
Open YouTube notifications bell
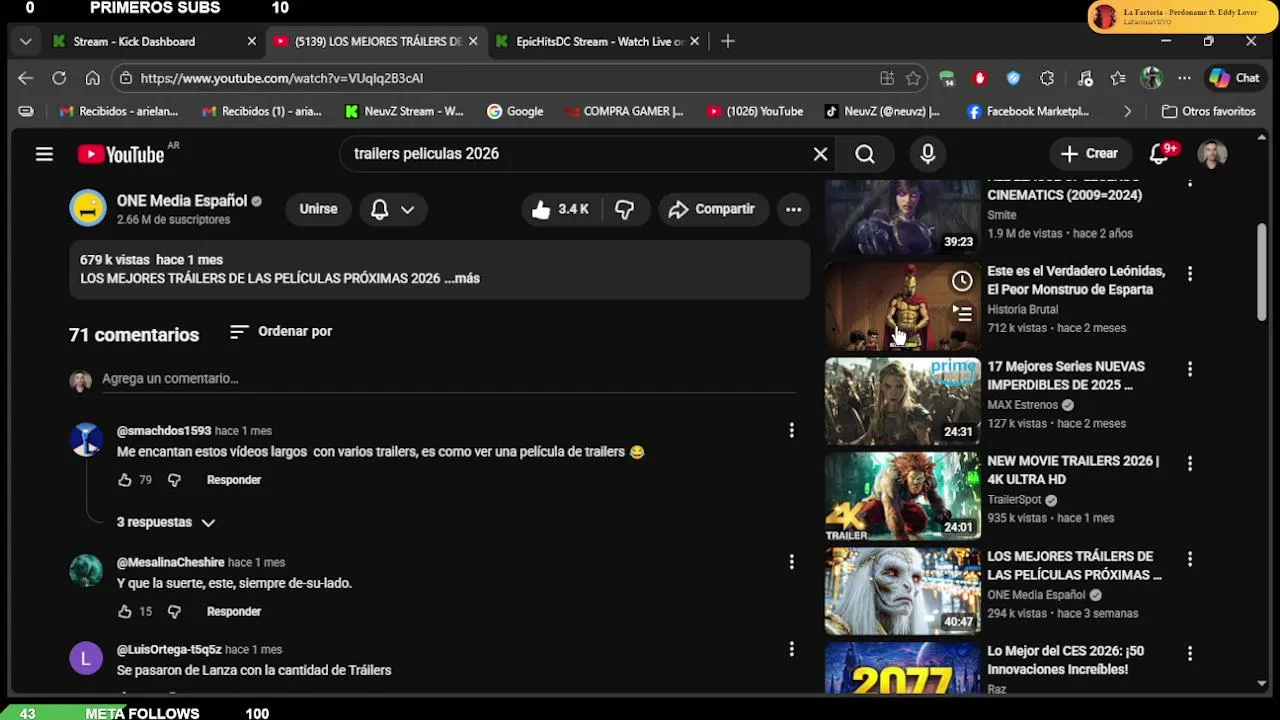pos(1160,154)
